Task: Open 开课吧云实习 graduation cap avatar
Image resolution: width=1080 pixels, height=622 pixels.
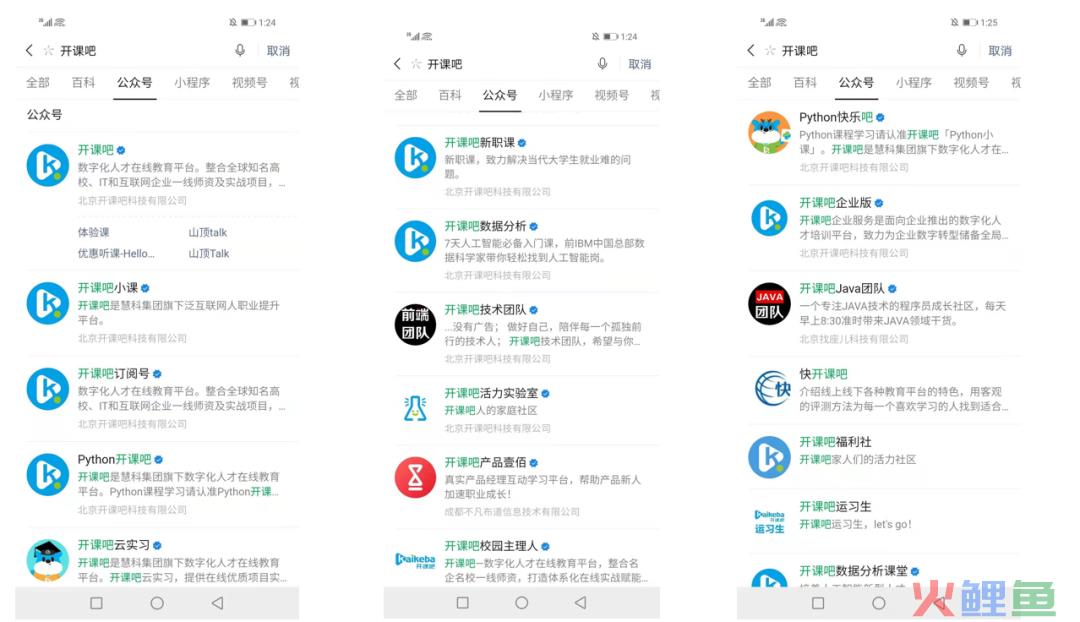Action: pyautogui.click(x=48, y=561)
